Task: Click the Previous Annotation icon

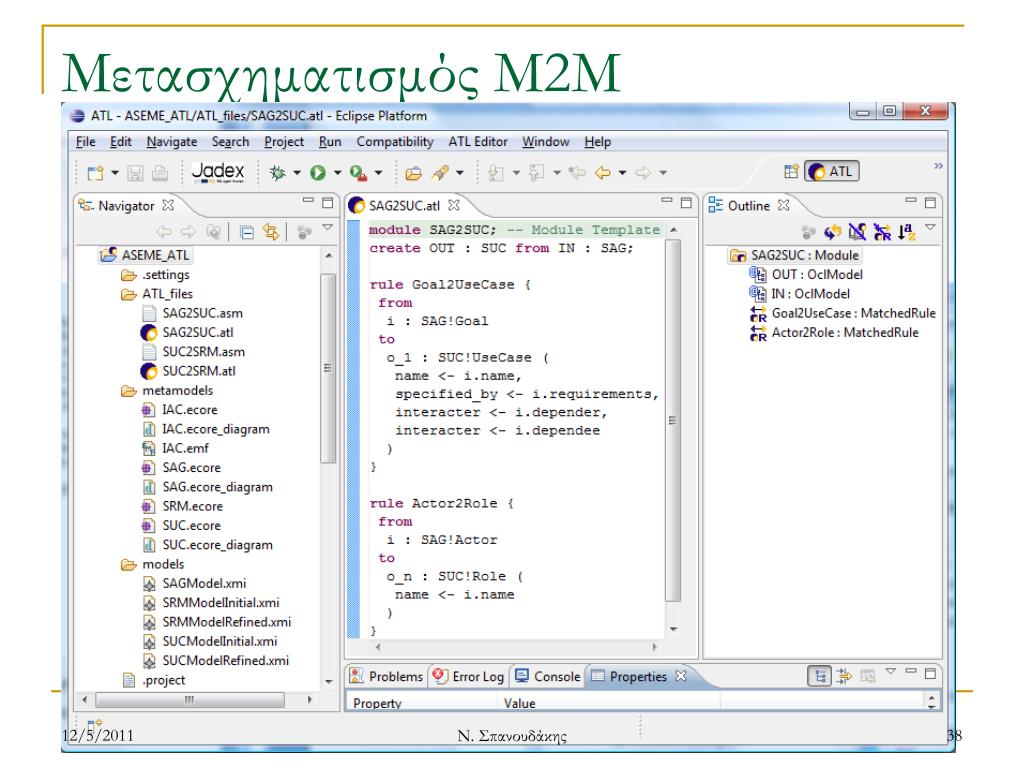Action: click(537, 173)
